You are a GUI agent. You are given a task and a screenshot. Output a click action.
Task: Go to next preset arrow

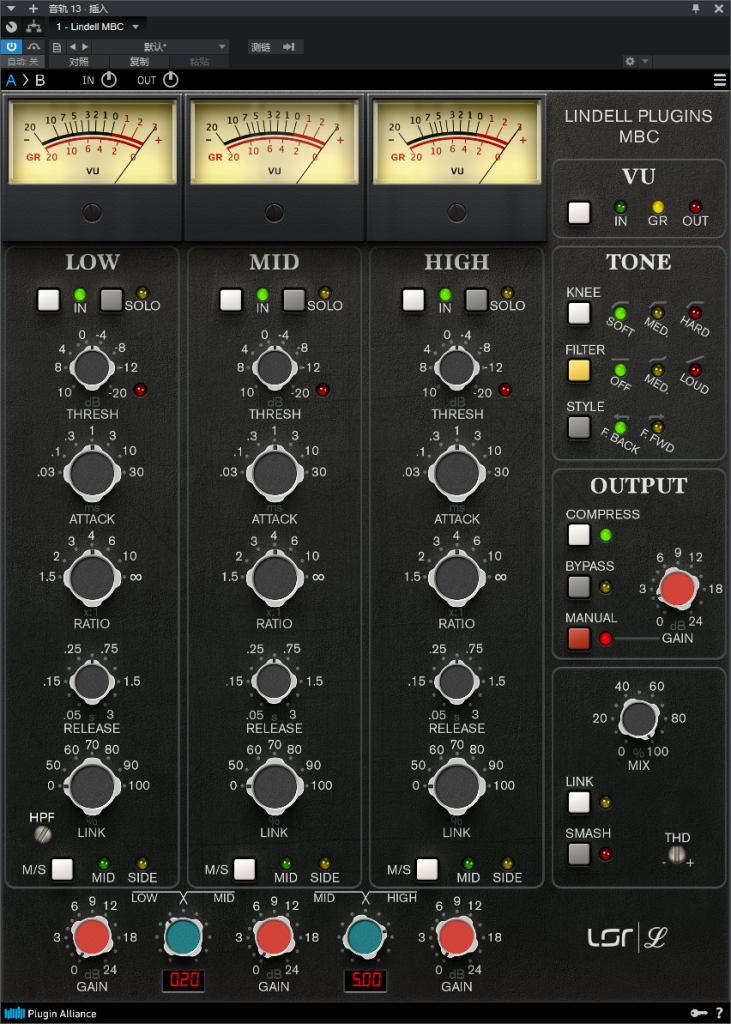(x=85, y=47)
